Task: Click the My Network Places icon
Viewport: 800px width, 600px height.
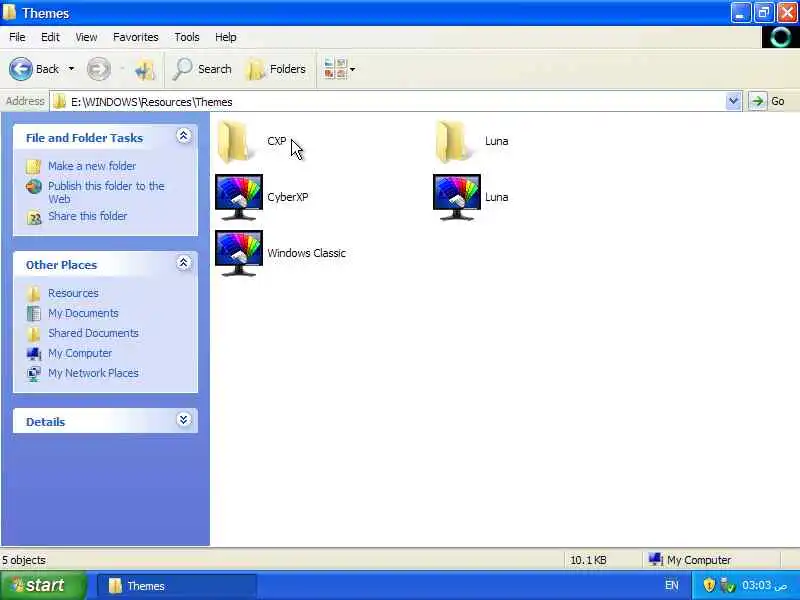Action: (34, 374)
